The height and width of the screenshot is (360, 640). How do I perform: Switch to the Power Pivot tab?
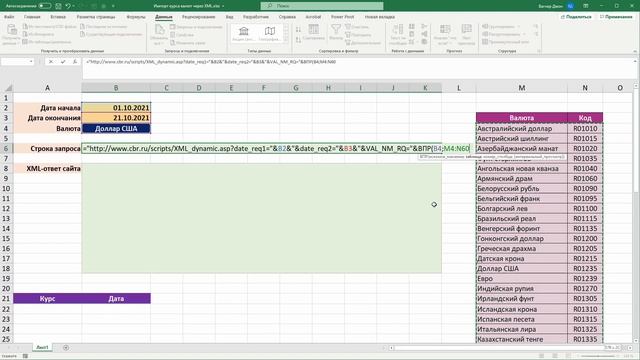click(x=342, y=17)
